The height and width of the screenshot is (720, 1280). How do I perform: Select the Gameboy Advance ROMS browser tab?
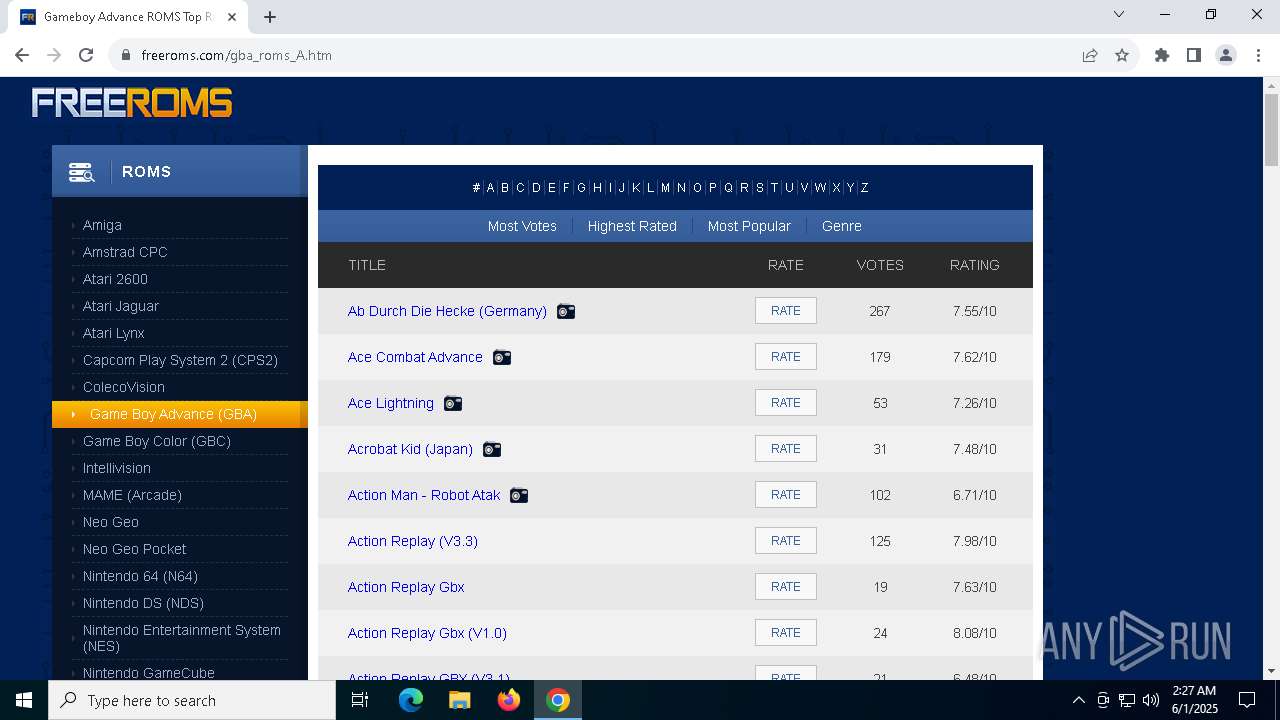[x=130, y=17]
